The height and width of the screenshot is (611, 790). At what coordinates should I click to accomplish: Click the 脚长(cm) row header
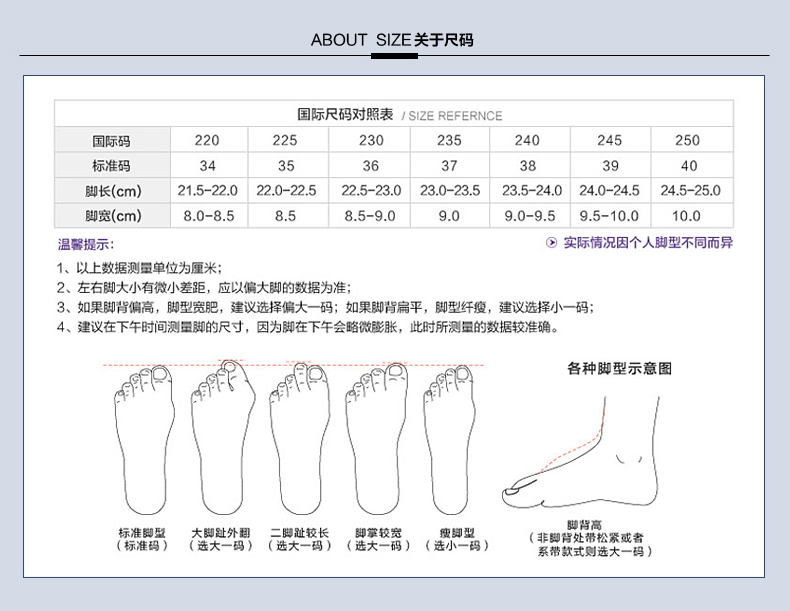112,191
